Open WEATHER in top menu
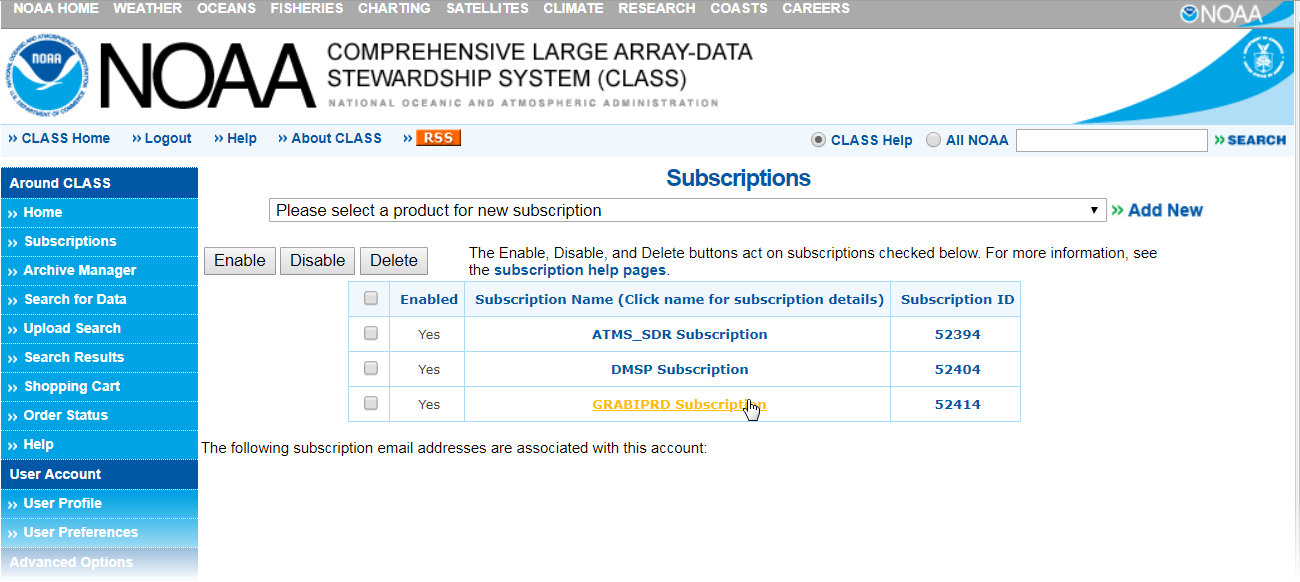Screen dimensions: 1300x582 click(x=148, y=8)
